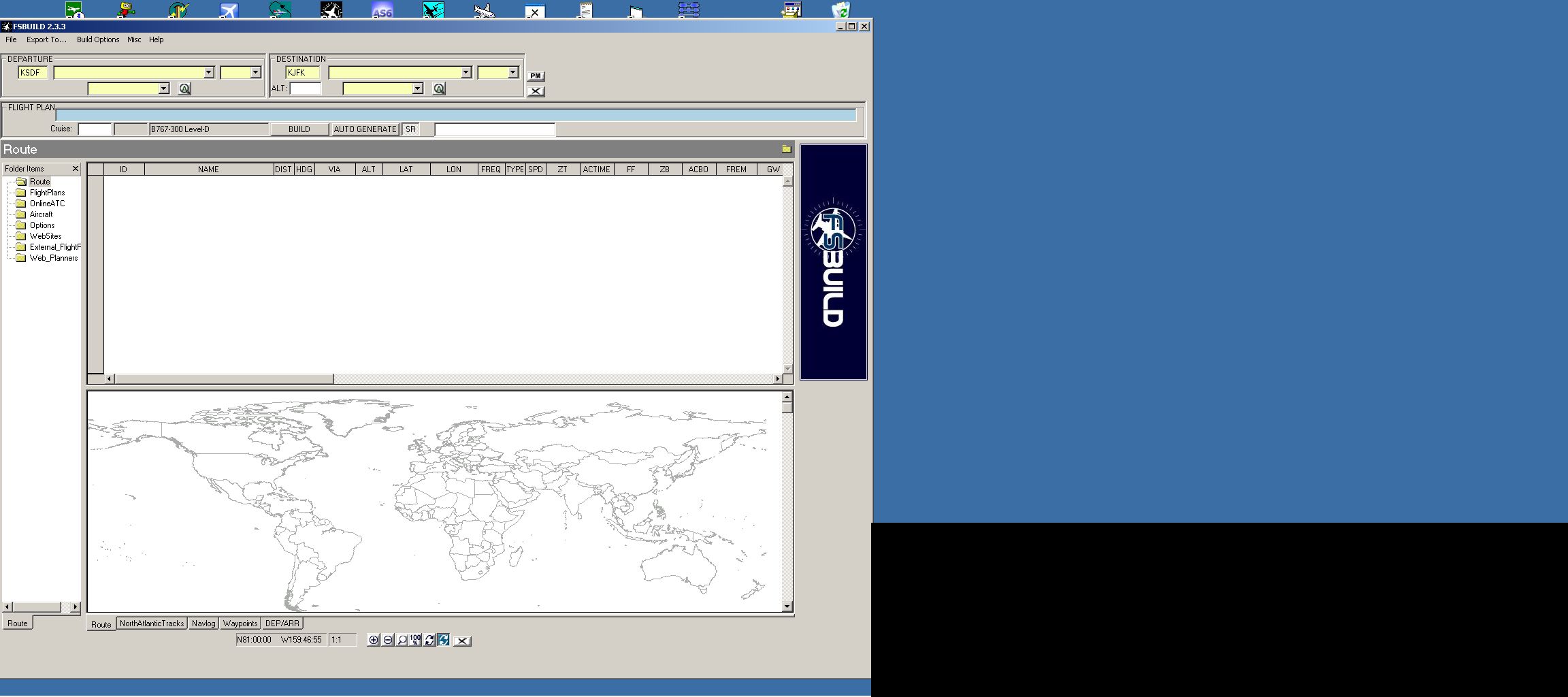Click the blue highlighted refresh map icon

pos(443,640)
